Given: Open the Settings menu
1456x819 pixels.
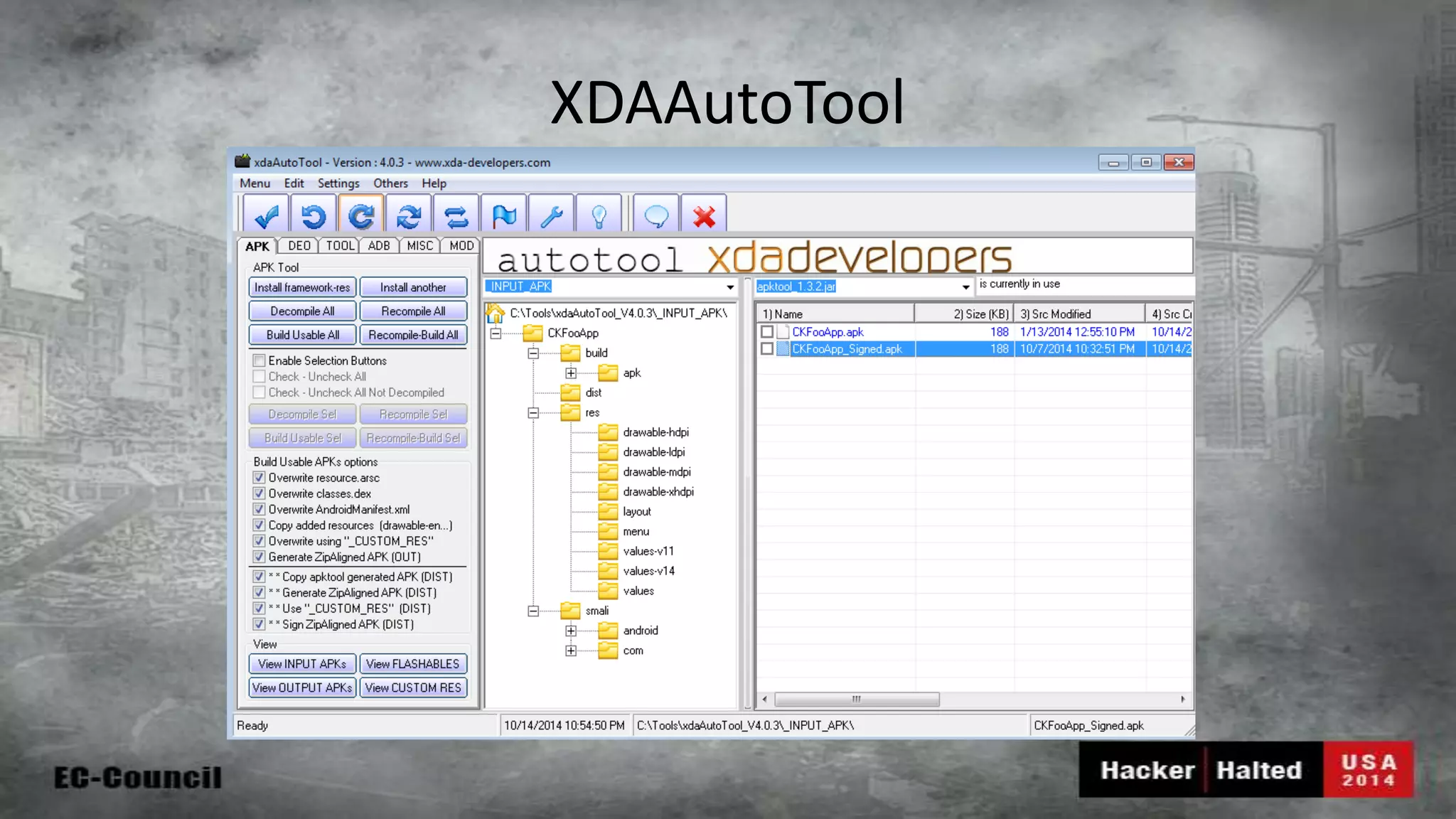Looking at the screenshot, I should coord(338,183).
